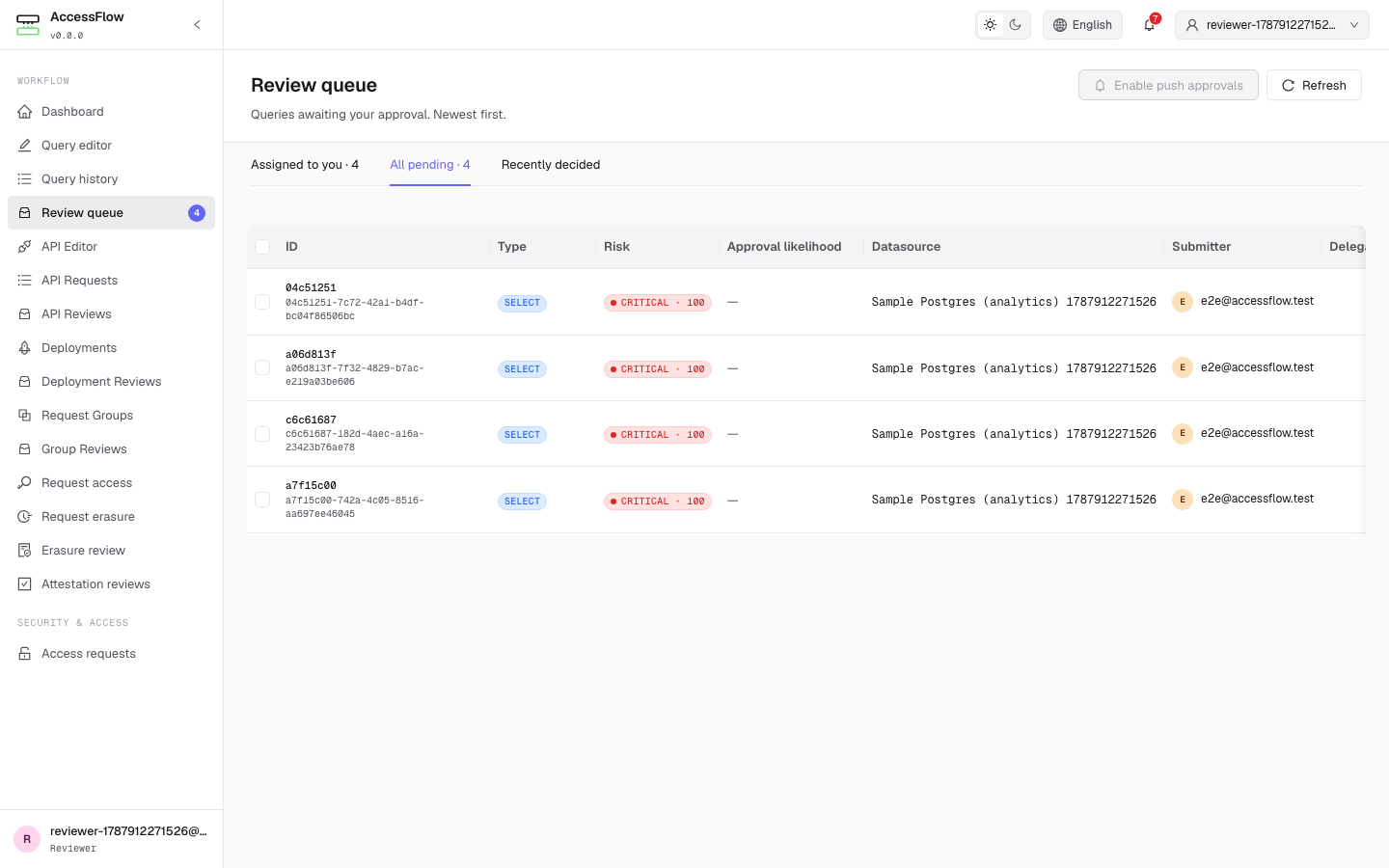Open Dashboard from the sidebar
This screenshot has width=1389, height=868.
(x=111, y=112)
